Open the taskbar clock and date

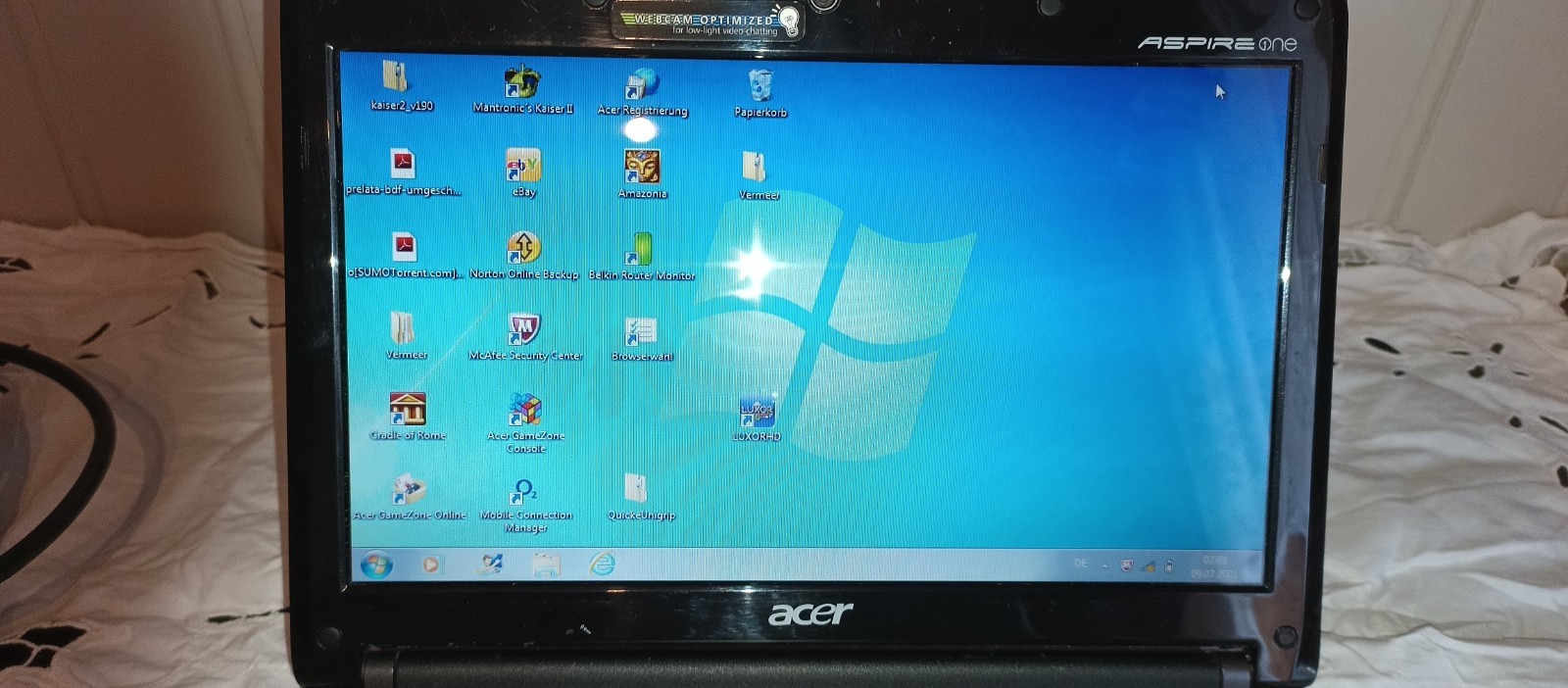point(1215,567)
